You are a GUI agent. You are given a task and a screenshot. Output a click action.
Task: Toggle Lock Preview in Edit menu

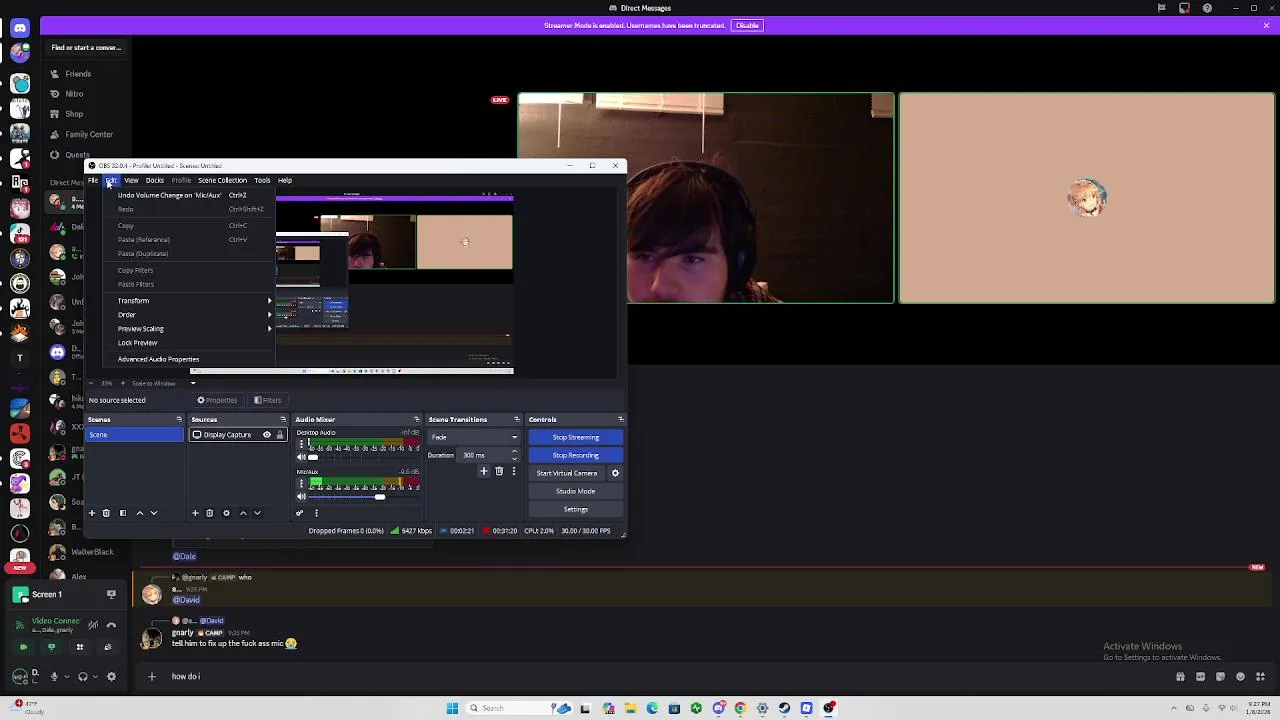tap(137, 343)
